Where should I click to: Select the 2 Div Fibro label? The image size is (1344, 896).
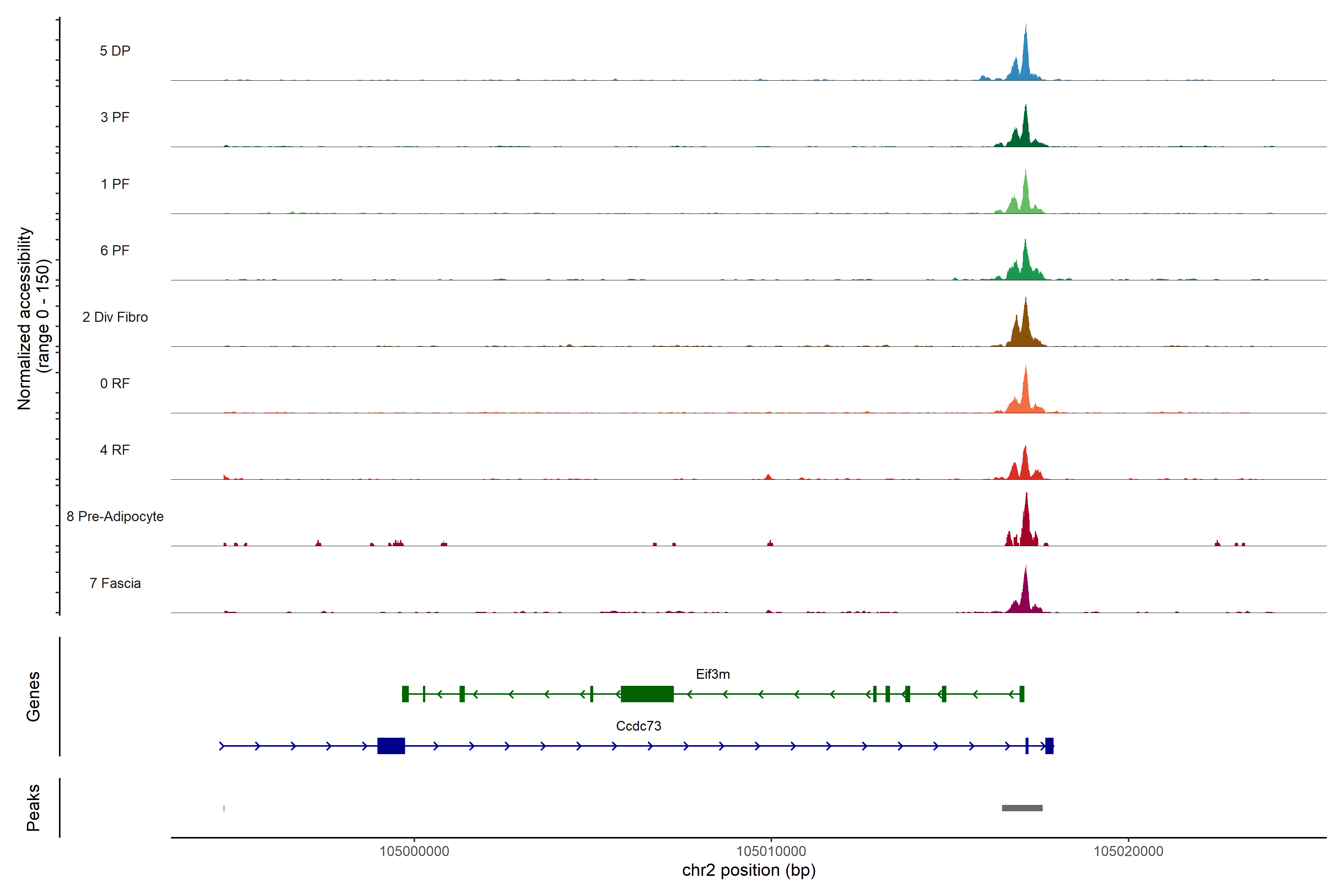tap(115, 317)
